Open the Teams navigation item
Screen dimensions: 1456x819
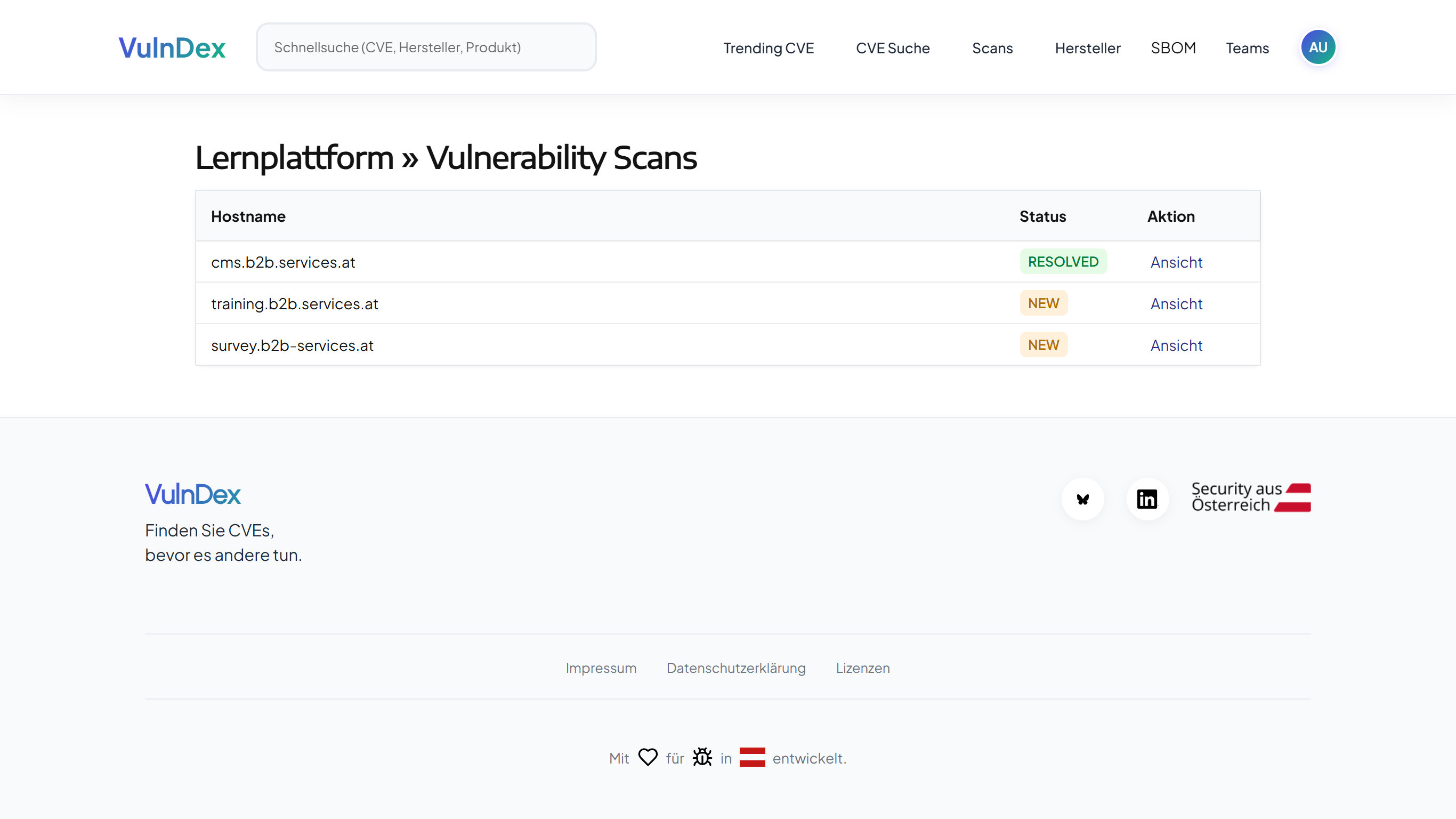pyautogui.click(x=1247, y=48)
